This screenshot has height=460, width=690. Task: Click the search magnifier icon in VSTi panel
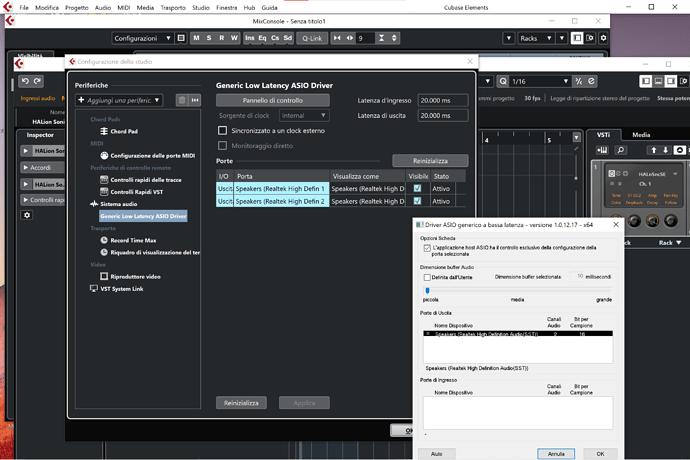click(620, 150)
